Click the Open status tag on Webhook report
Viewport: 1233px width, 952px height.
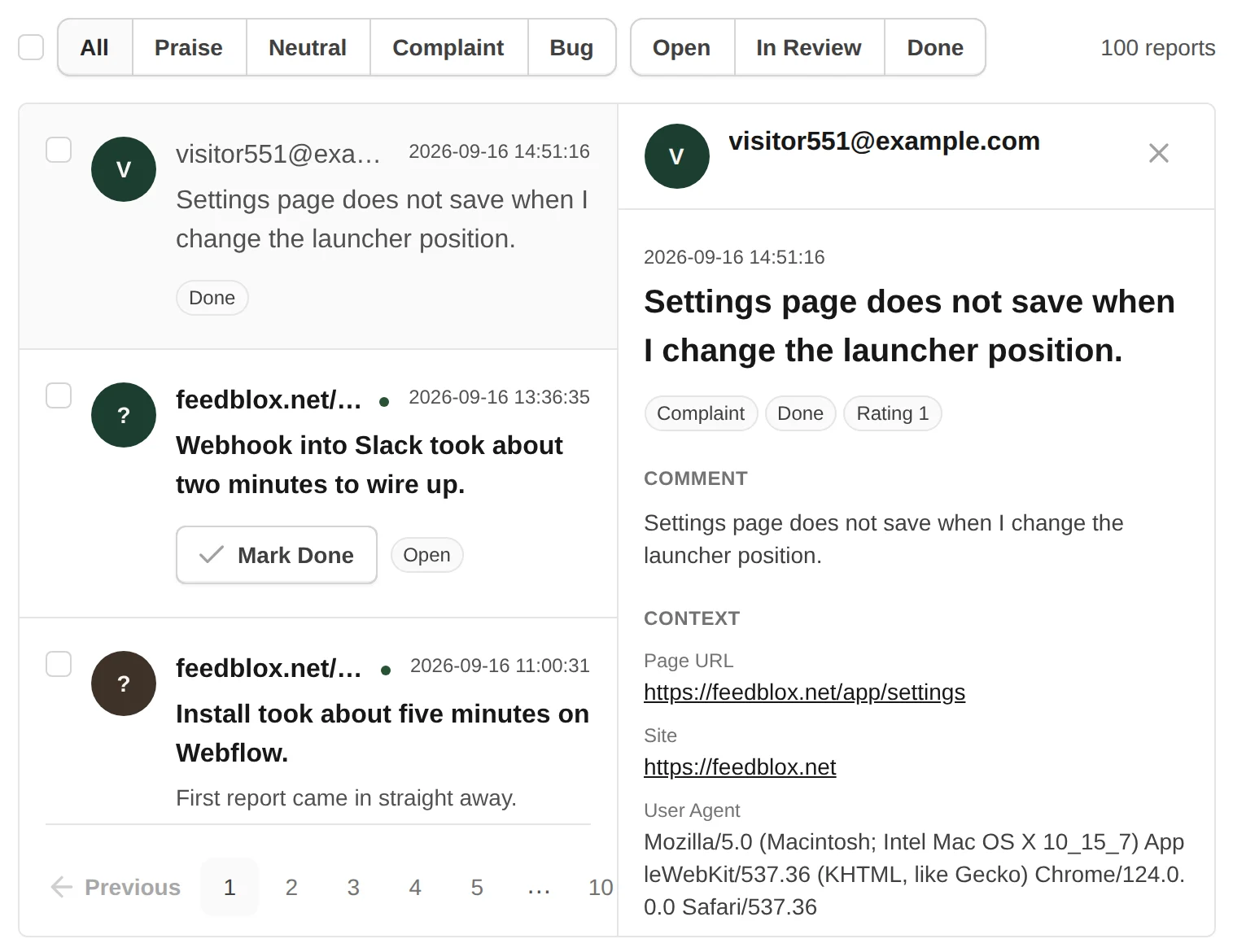click(x=426, y=555)
